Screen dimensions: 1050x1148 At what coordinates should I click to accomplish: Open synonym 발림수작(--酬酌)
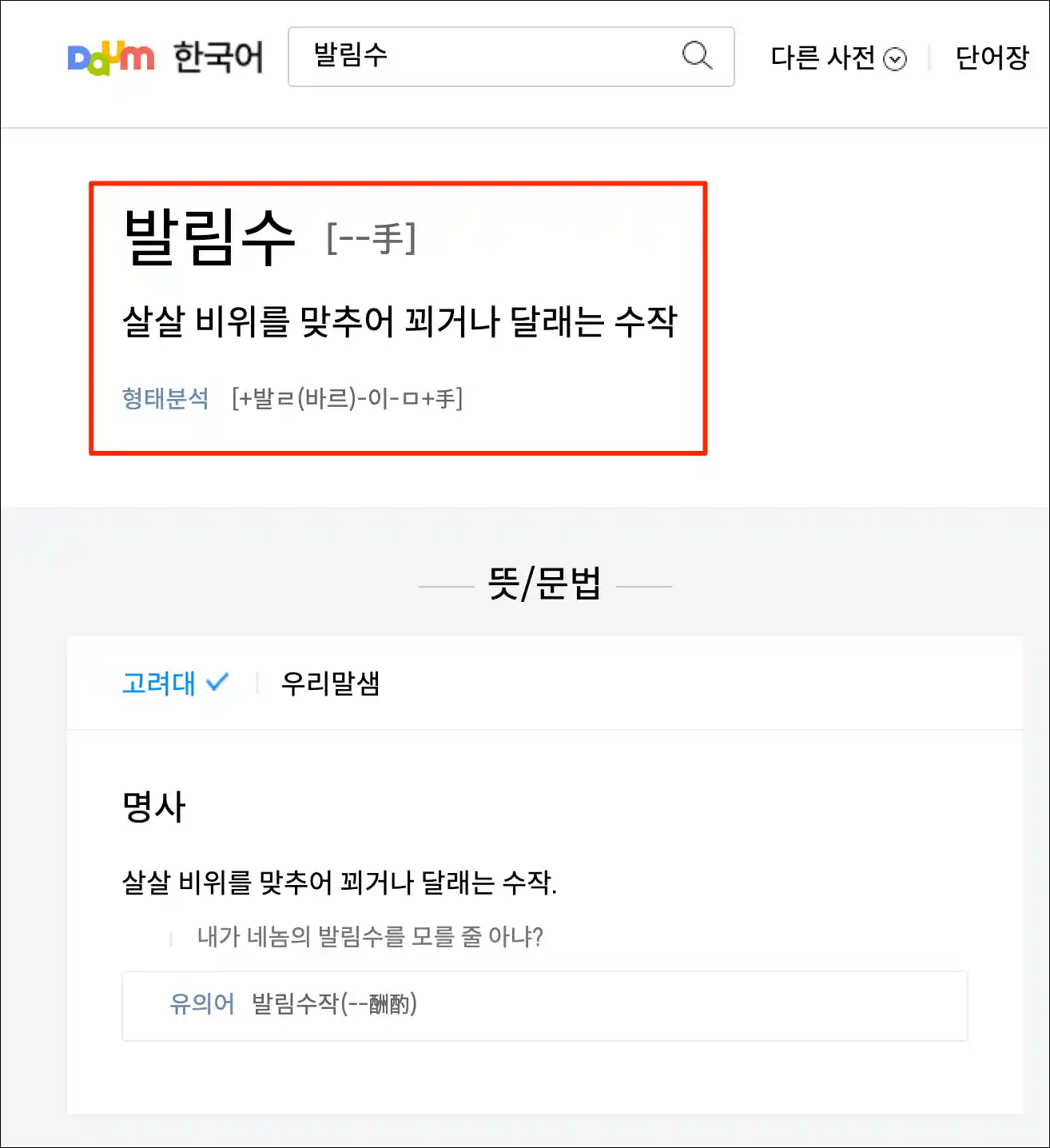click(334, 1004)
